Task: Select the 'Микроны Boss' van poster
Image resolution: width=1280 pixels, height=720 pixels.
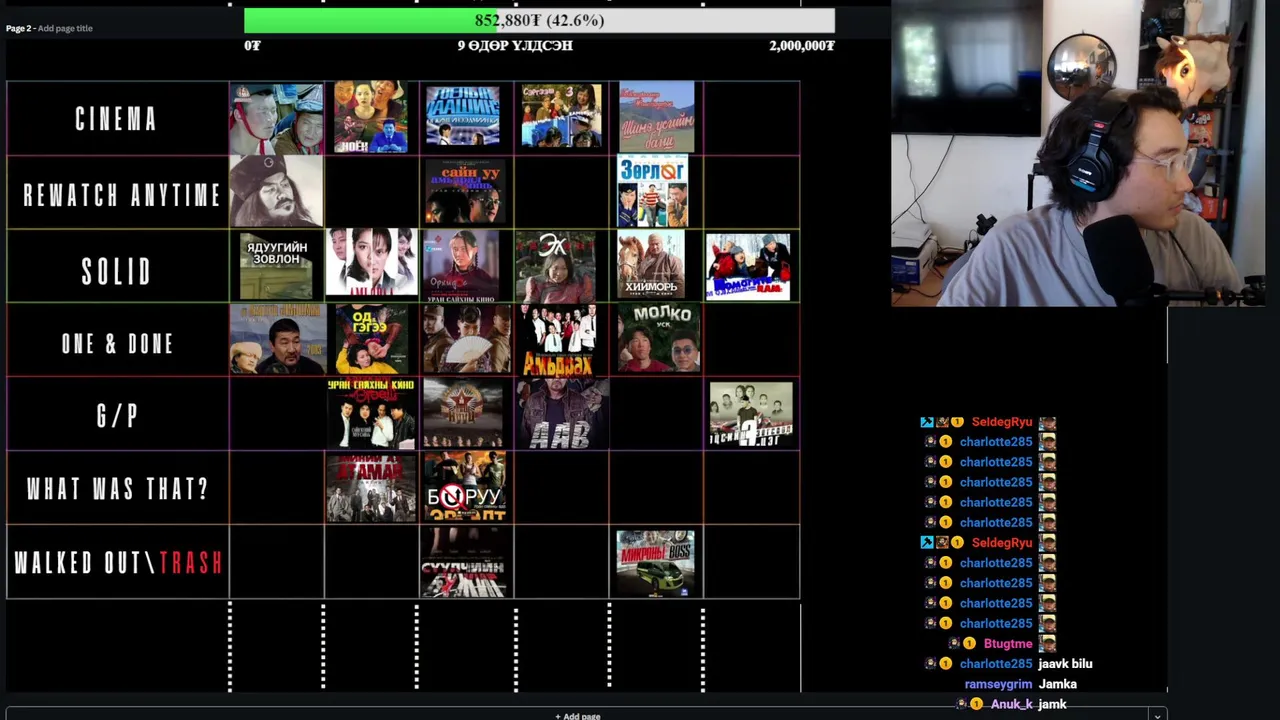Action: (656, 563)
